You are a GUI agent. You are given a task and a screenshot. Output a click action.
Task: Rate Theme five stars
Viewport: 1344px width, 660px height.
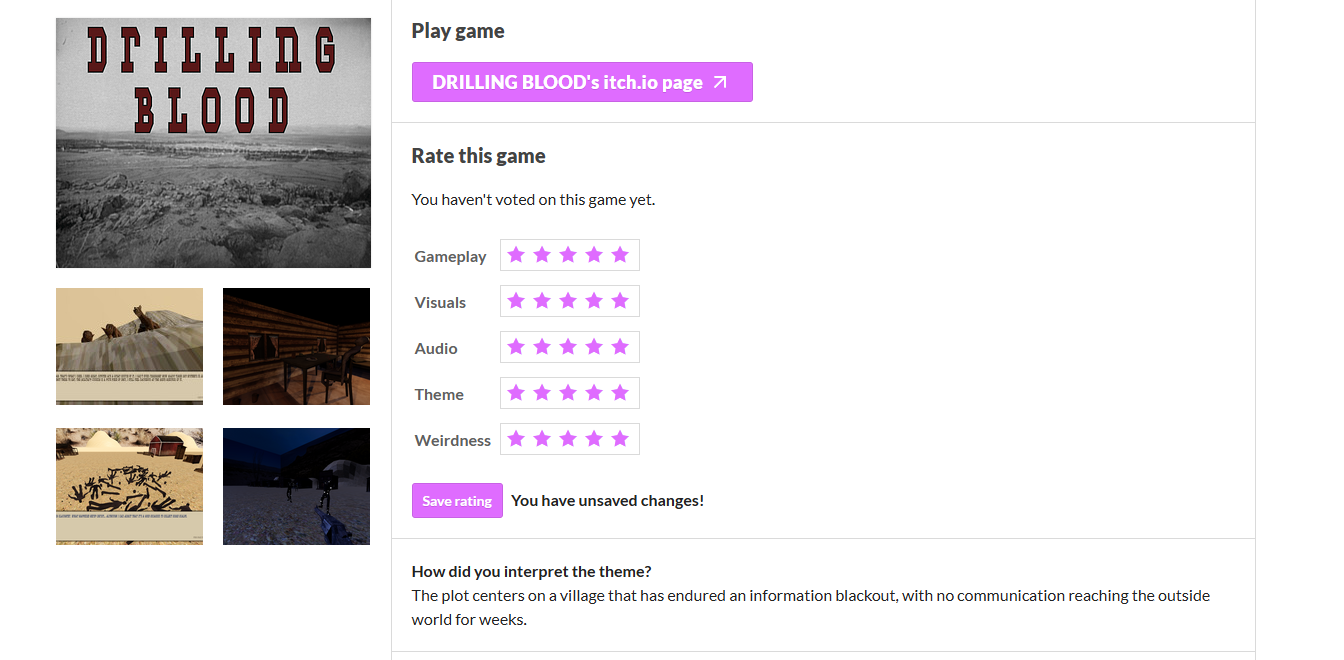(x=620, y=393)
